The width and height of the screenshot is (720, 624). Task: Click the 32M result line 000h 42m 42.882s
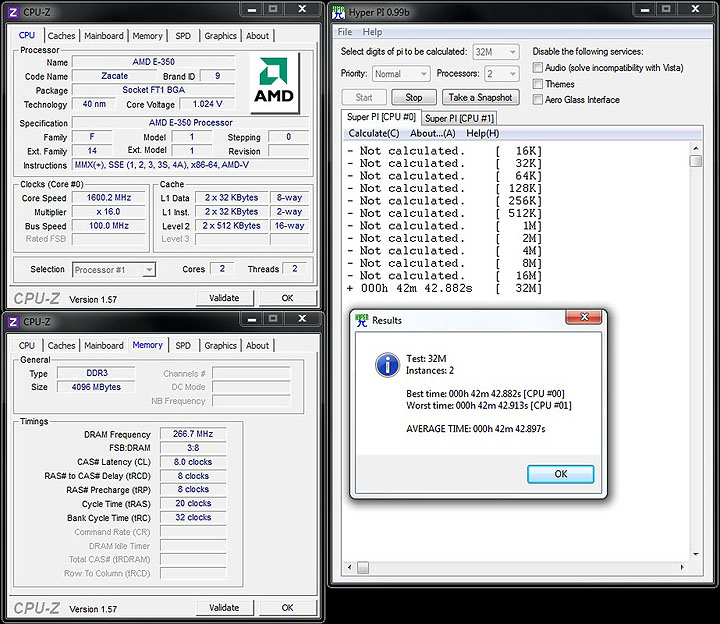pyautogui.click(x=444, y=288)
